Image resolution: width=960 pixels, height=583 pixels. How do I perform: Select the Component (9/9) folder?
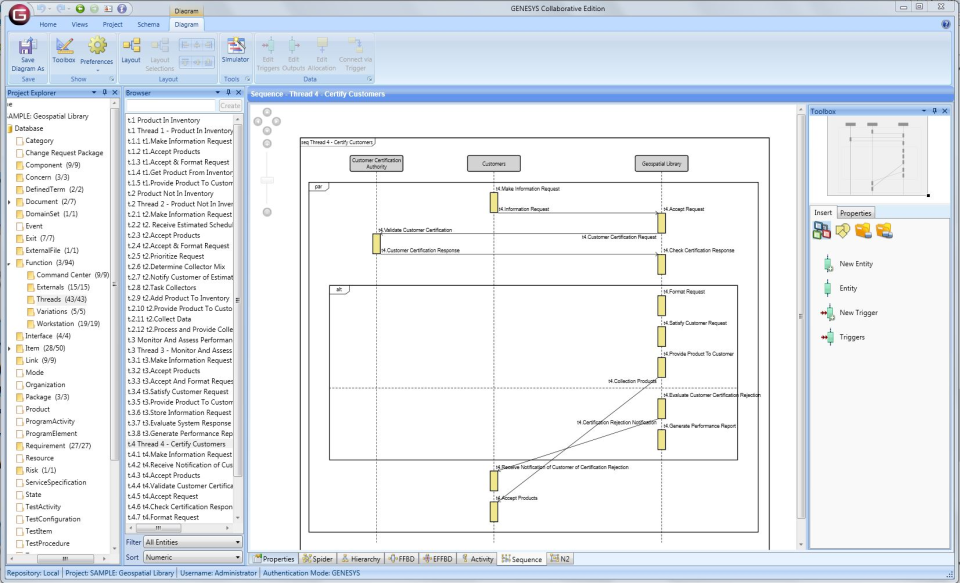(x=53, y=165)
